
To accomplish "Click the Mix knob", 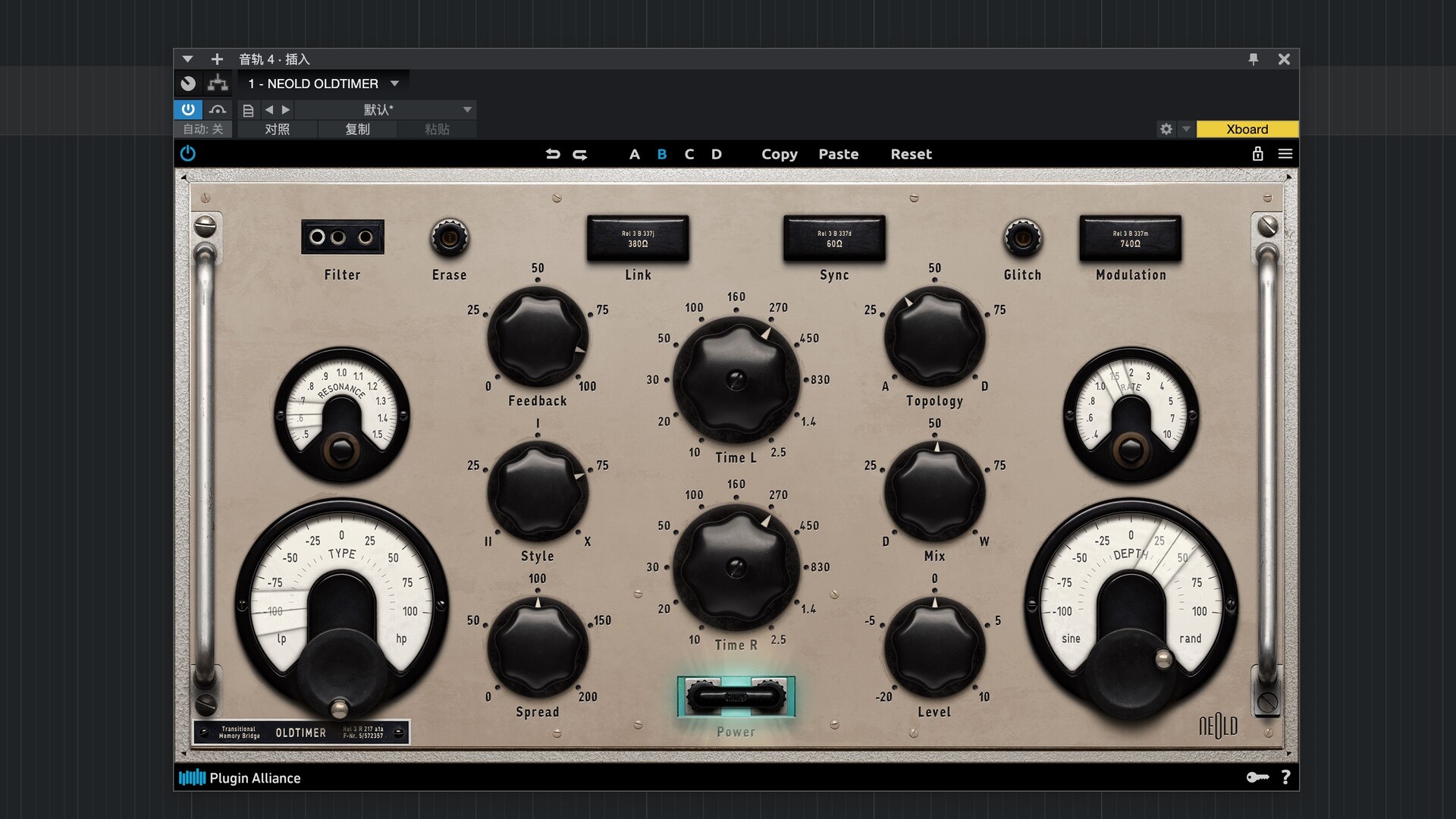I will point(934,491).
